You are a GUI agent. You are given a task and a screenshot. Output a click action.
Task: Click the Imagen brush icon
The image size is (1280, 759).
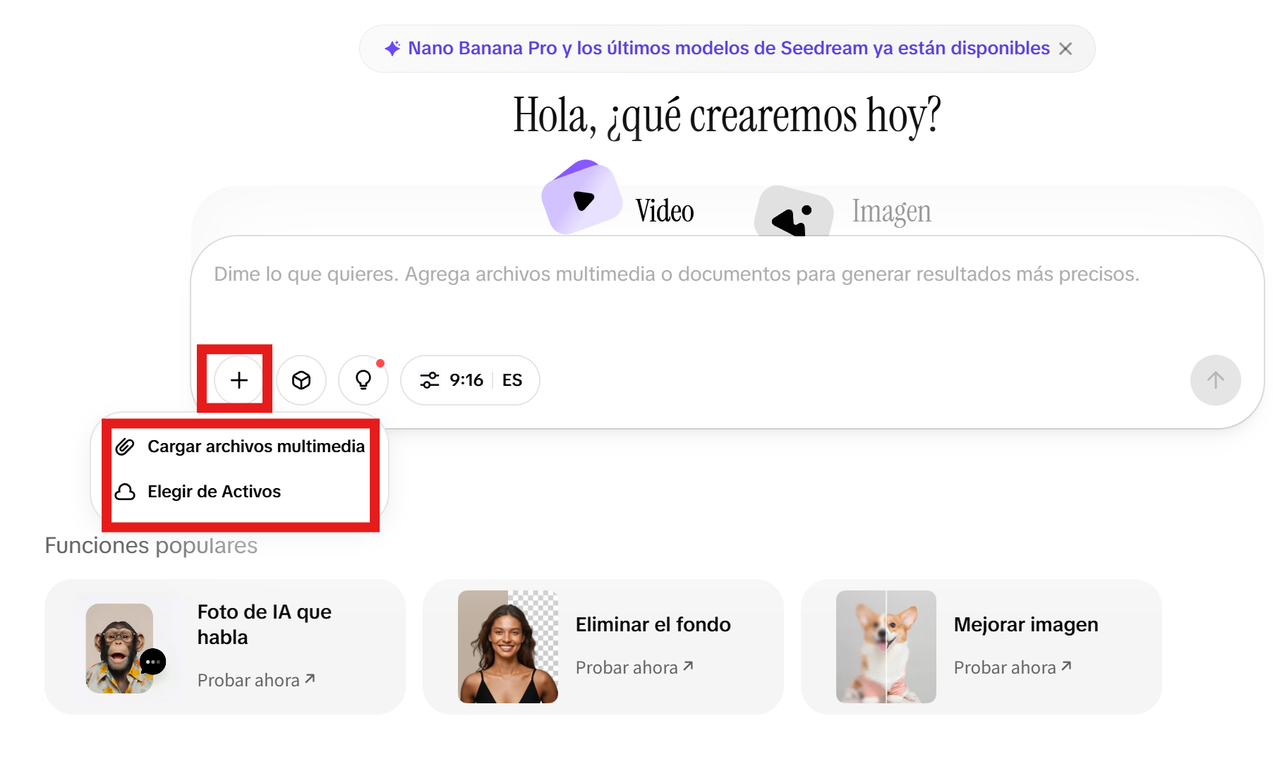[795, 213]
